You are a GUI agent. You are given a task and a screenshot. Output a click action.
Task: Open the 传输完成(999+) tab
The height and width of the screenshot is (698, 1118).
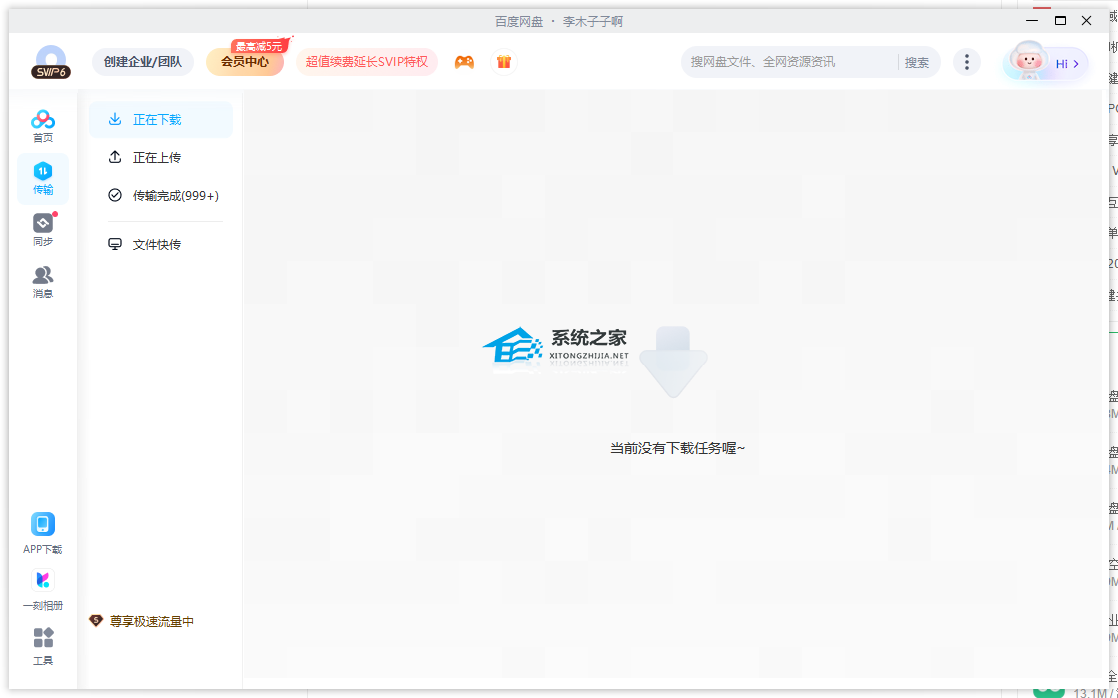pos(161,195)
